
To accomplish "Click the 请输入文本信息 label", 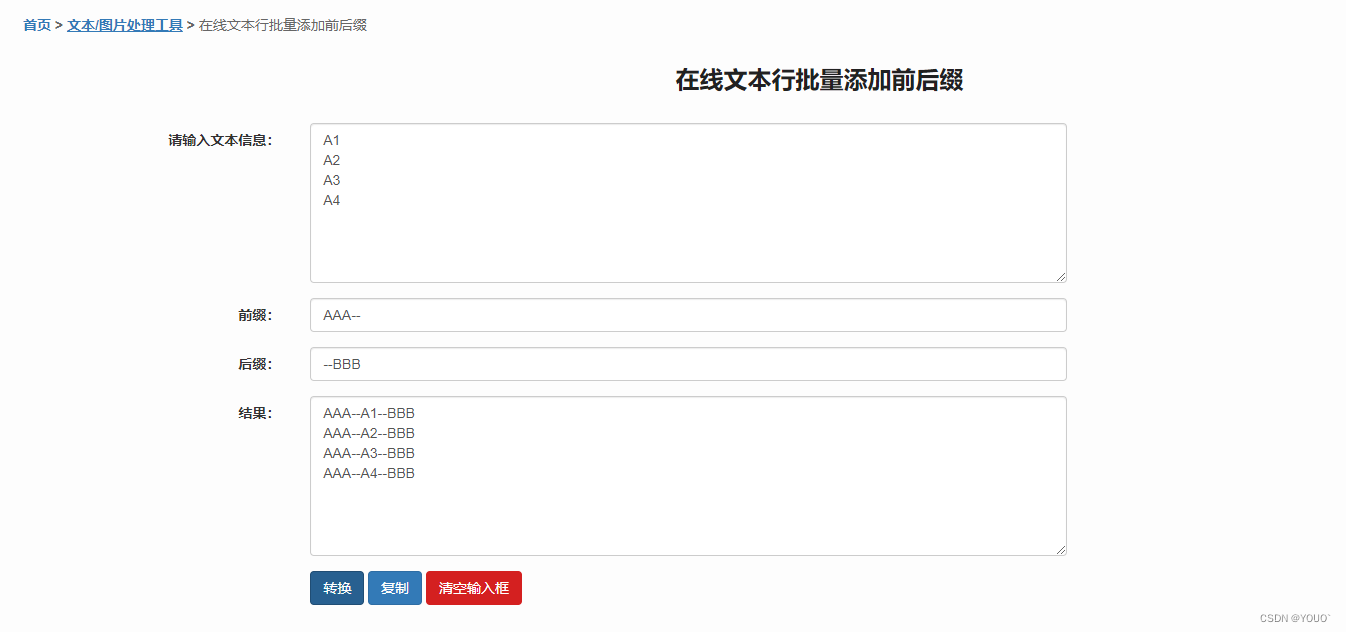I will (220, 140).
